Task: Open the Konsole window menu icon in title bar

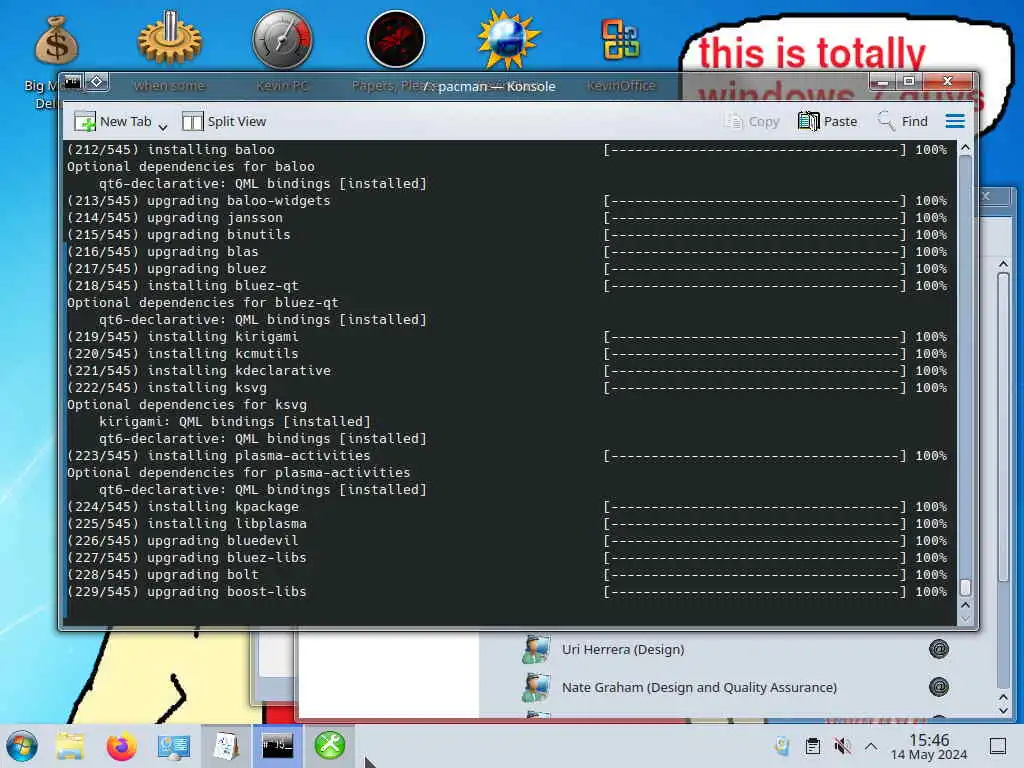Action: coord(73,82)
